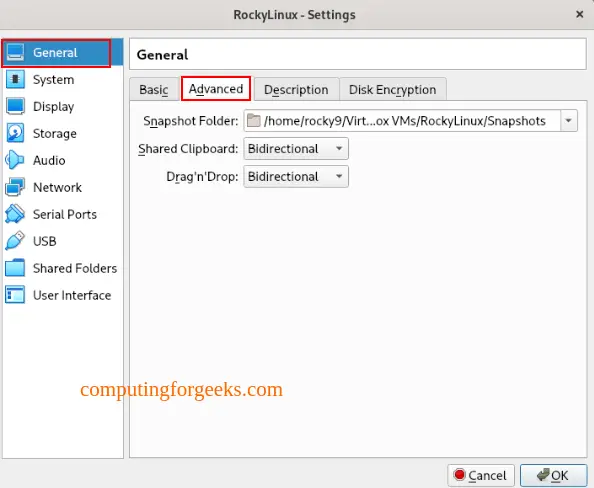
Task: Click the System chip icon
Action: point(15,79)
